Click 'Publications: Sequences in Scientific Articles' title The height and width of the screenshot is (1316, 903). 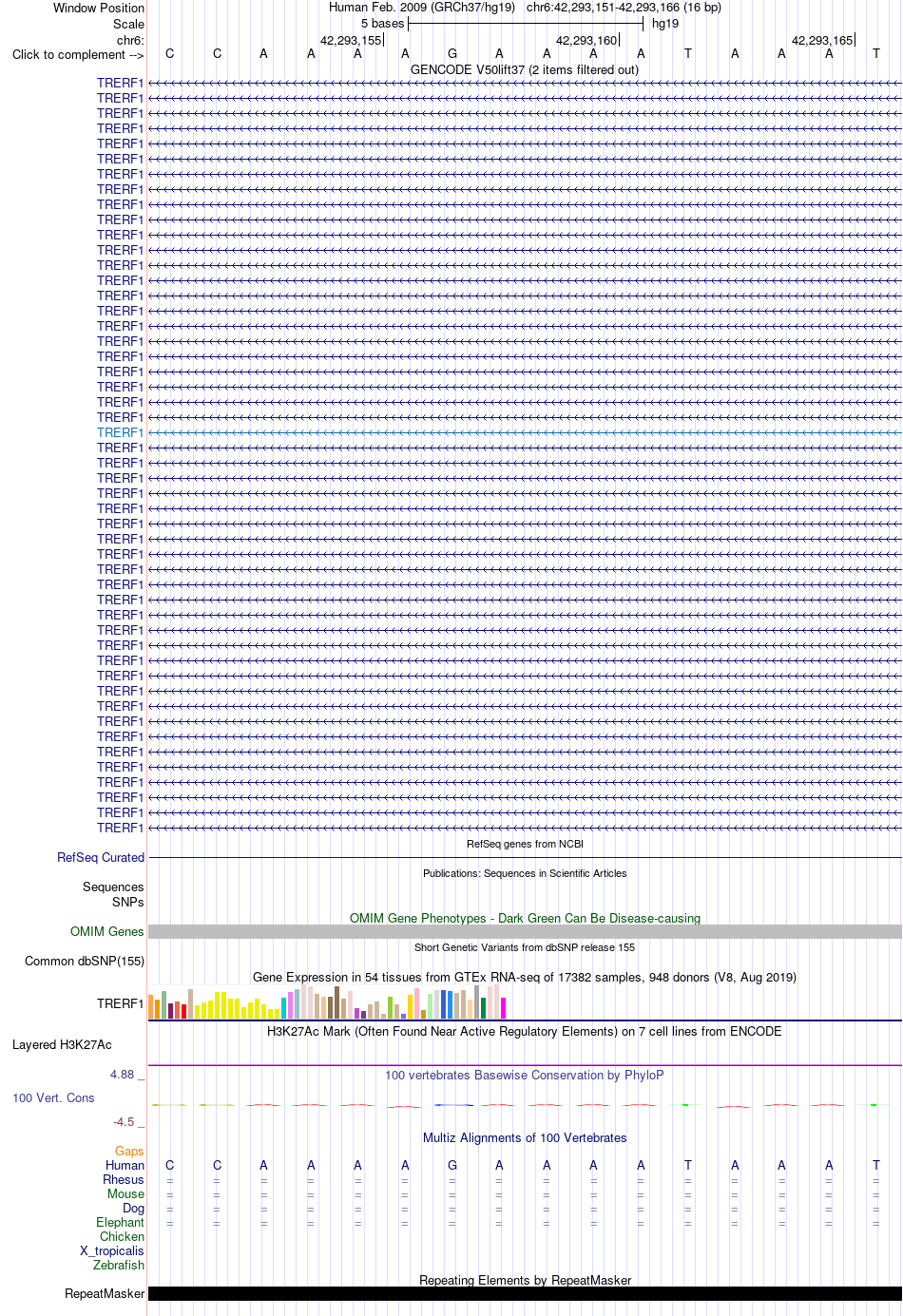(525, 873)
